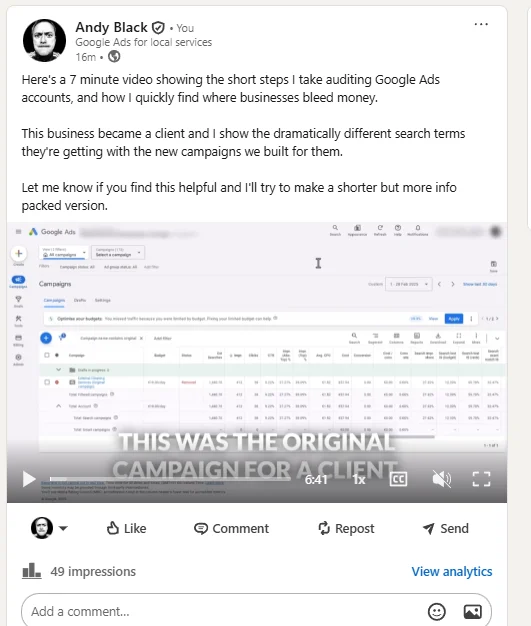Send the post via message
This screenshot has height=626, width=531.
pos(446,528)
